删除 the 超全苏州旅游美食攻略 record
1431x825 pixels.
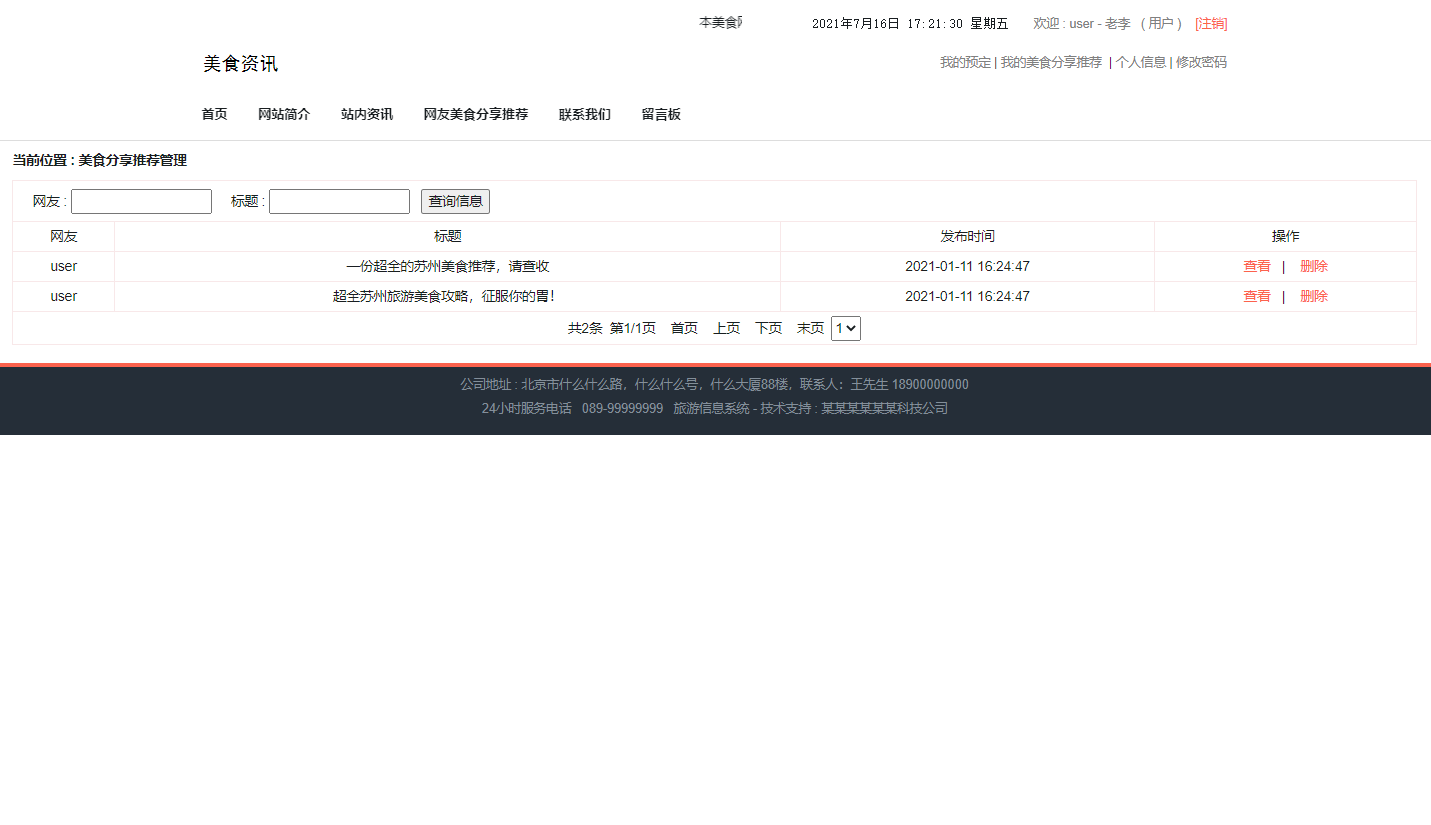(1313, 296)
